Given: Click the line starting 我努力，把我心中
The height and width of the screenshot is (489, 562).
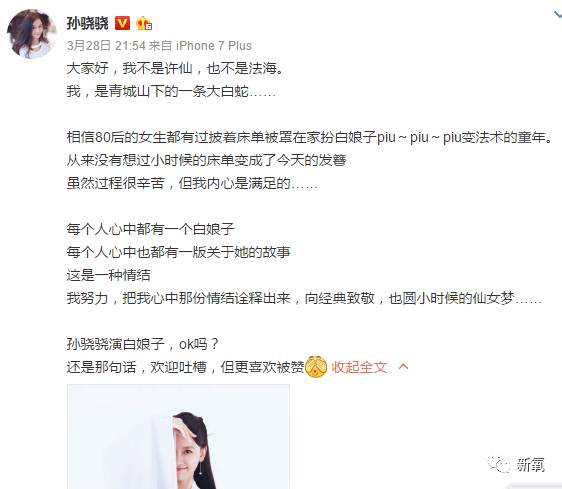Looking at the screenshot, I should 304,298.
